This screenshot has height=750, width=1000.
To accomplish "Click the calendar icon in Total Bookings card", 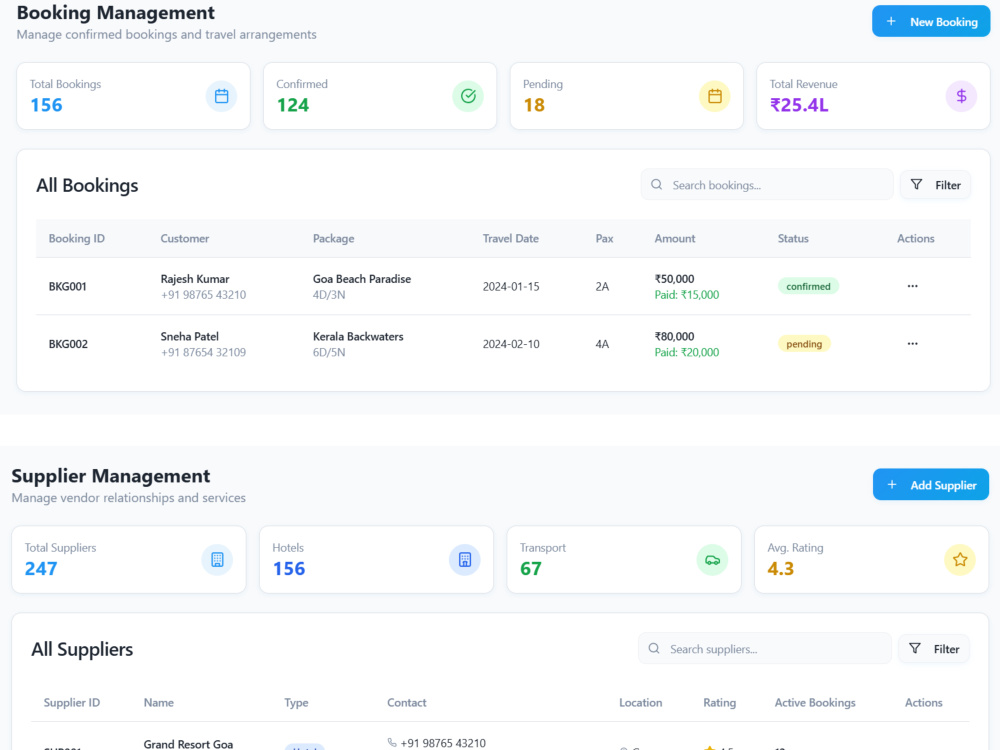I will 221,96.
